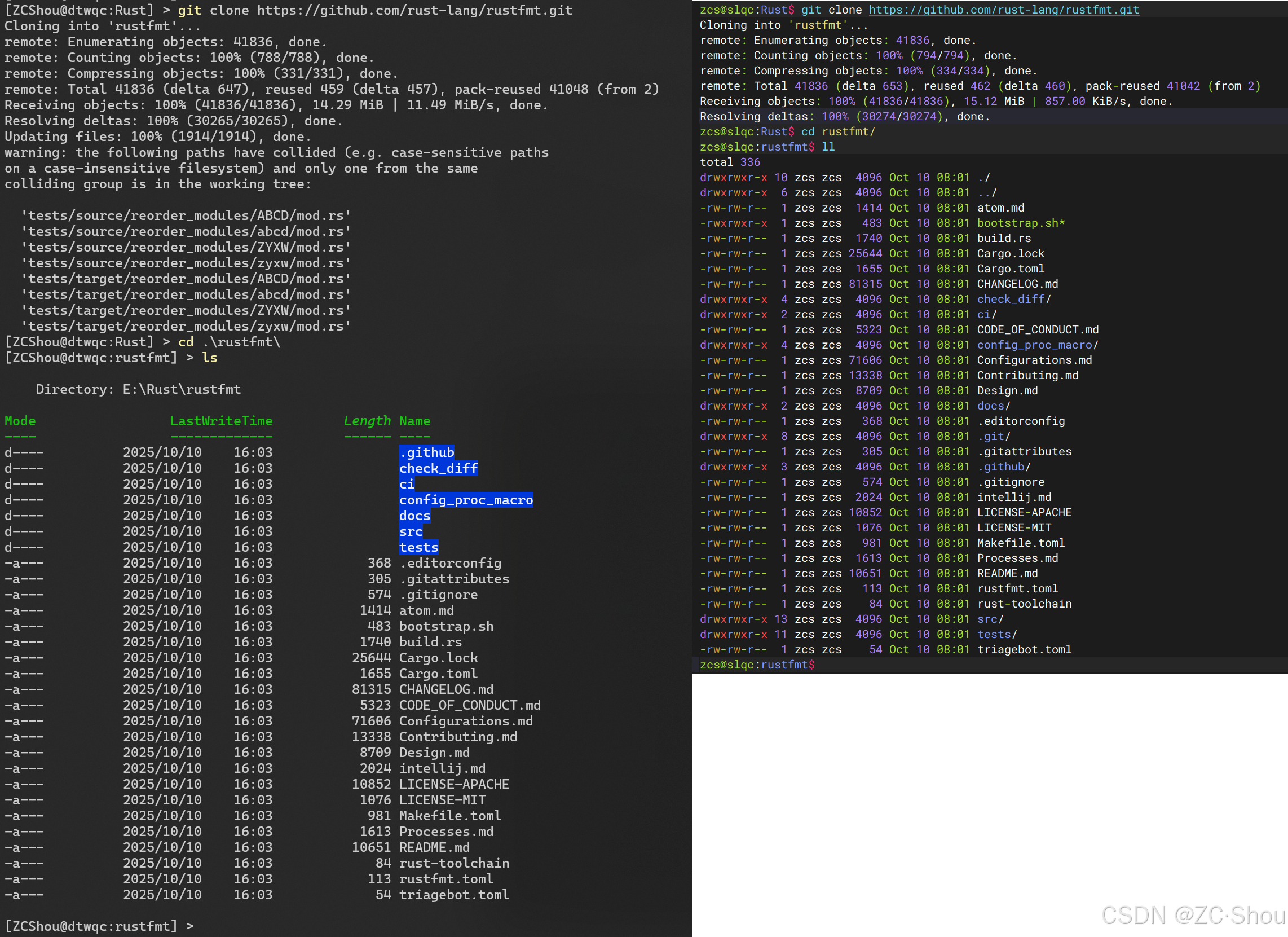Screen dimensions: 1288x937
Task: Click the highlighted docs directory in PowerShell
Action: (414, 516)
